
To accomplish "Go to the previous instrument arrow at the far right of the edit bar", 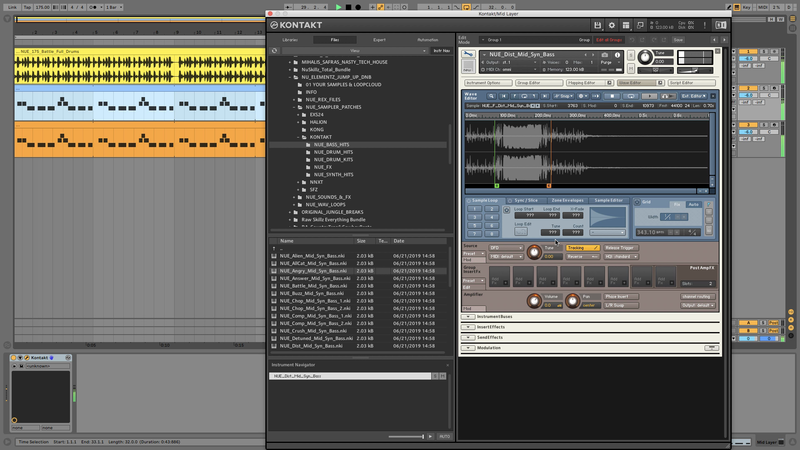I will pos(714,40).
